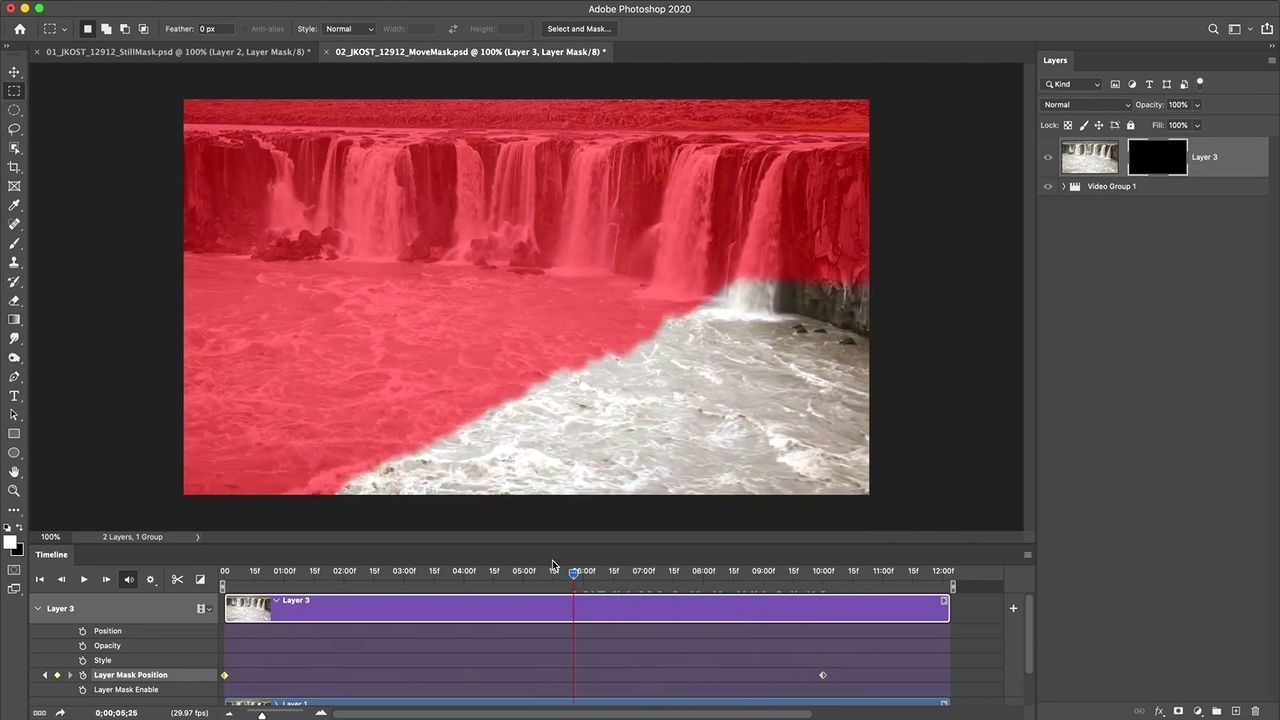Select the Lasso tool
This screenshot has width=1280, height=720.
[14, 129]
